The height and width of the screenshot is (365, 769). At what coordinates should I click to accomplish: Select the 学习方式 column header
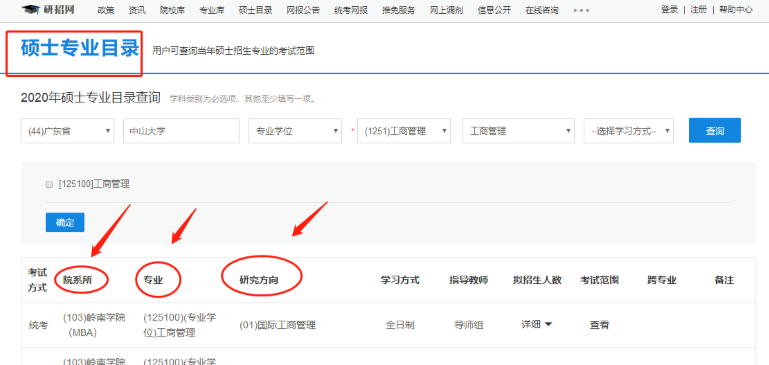coord(400,280)
